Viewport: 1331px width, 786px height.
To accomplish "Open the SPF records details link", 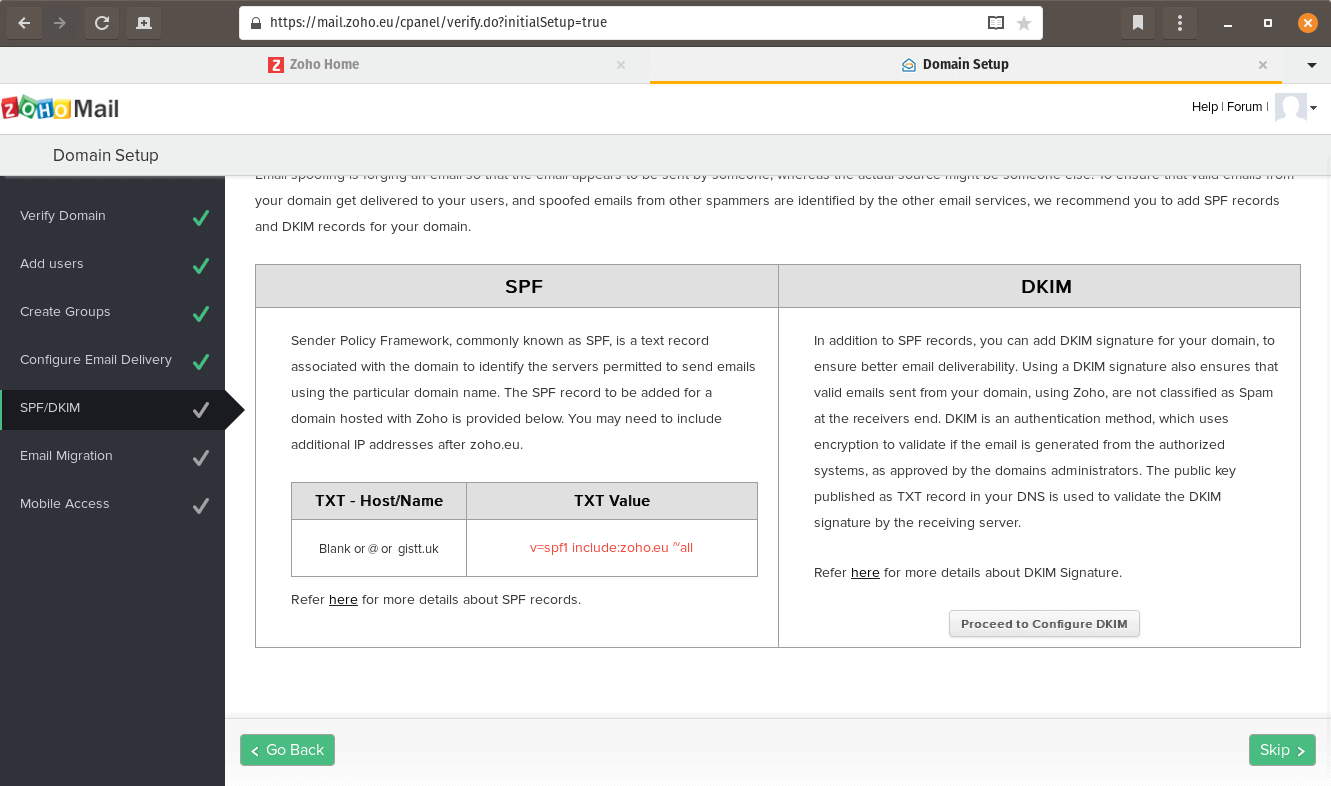I will (343, 599).
